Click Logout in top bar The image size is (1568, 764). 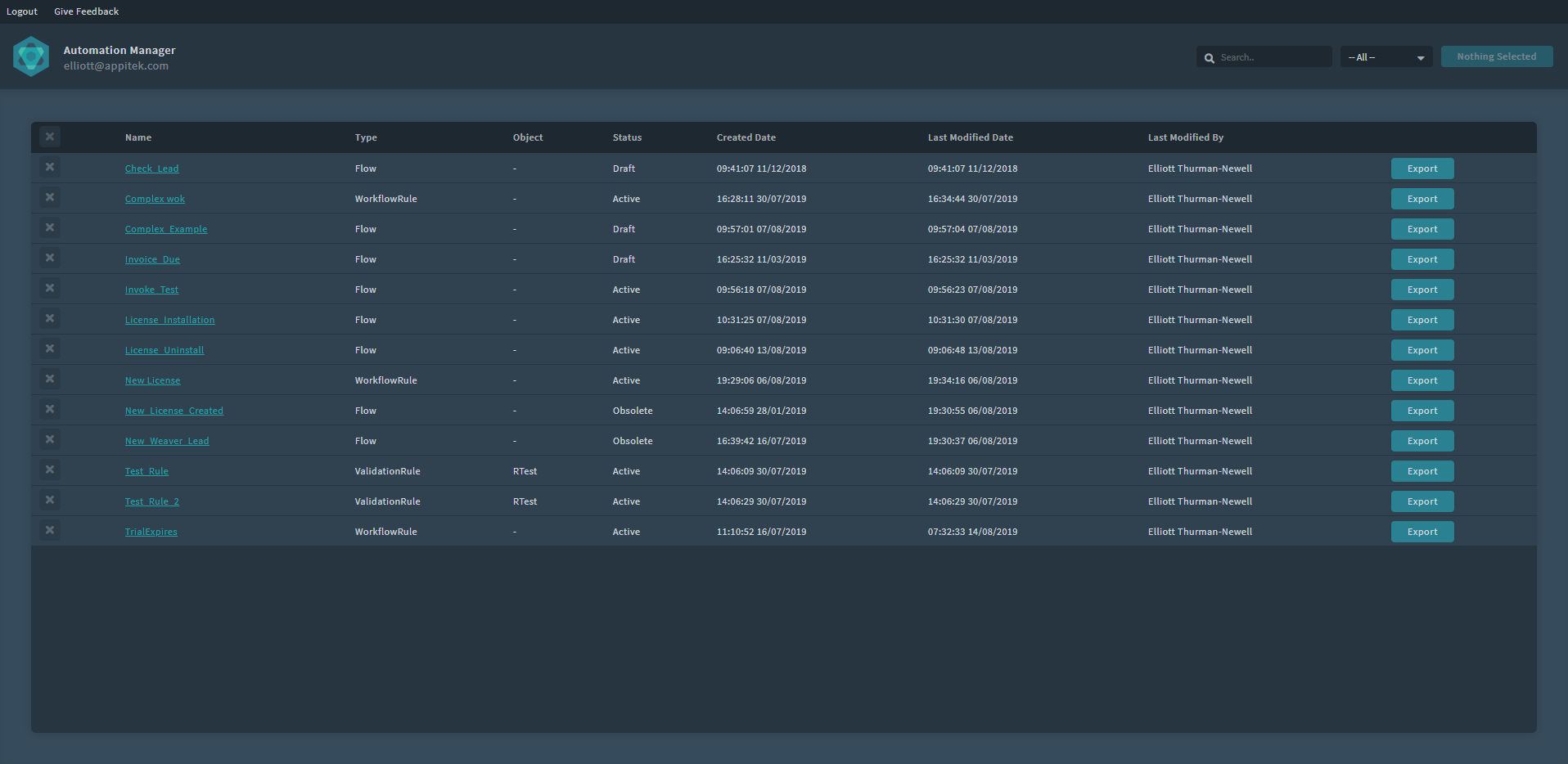tap(22, 11)
